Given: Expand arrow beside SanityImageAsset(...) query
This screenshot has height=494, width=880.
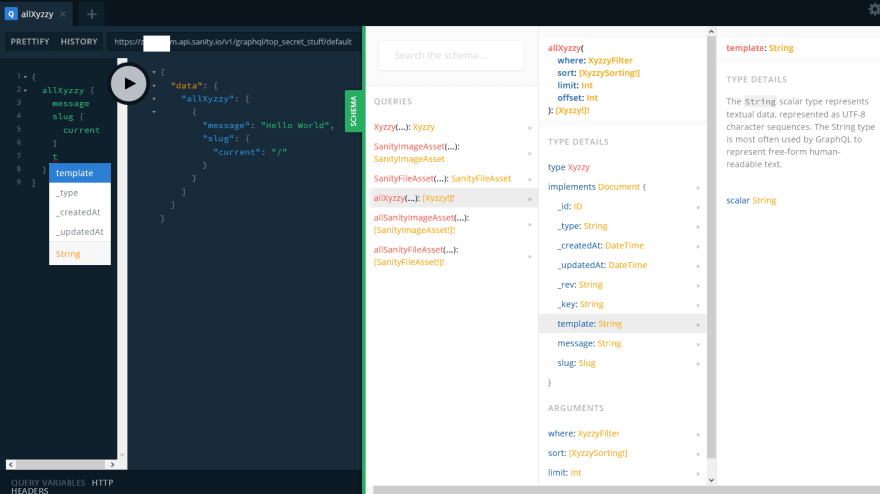Looking at the screenshot, I should 530,153.
